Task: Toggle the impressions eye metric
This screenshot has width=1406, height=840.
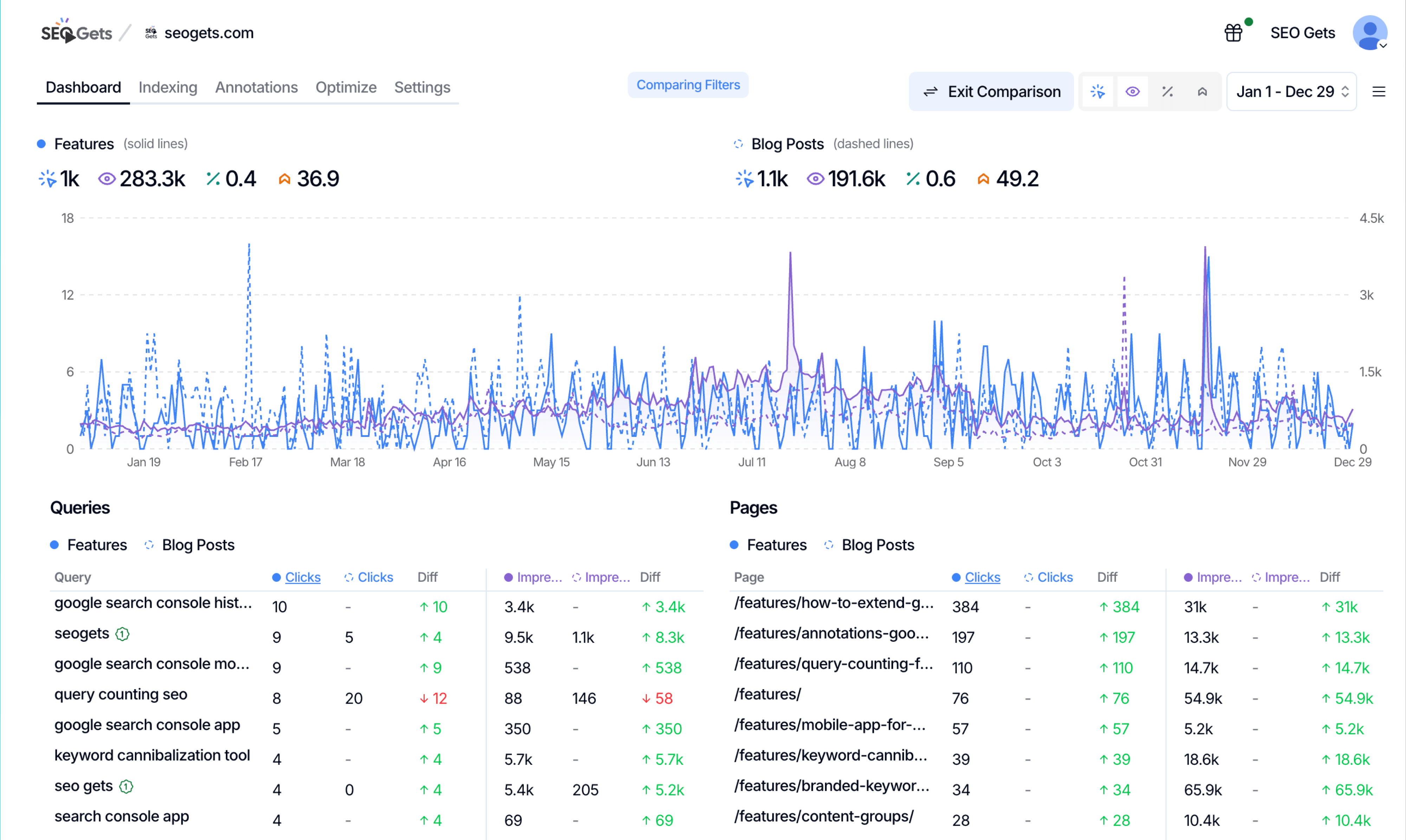Action: tap(1132, 92)
